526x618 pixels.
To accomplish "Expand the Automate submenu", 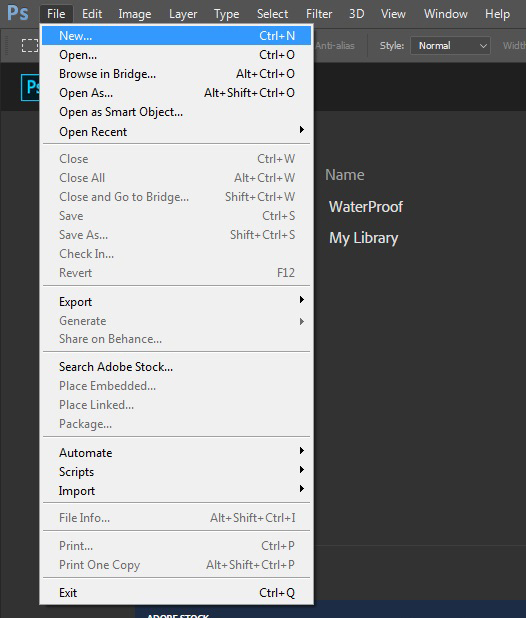I will [x=177, y=452].
